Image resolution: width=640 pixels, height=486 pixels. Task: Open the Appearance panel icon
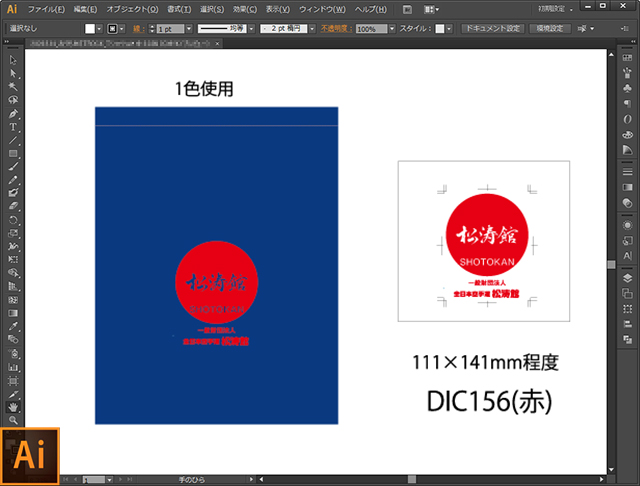[x=627, y=225]
